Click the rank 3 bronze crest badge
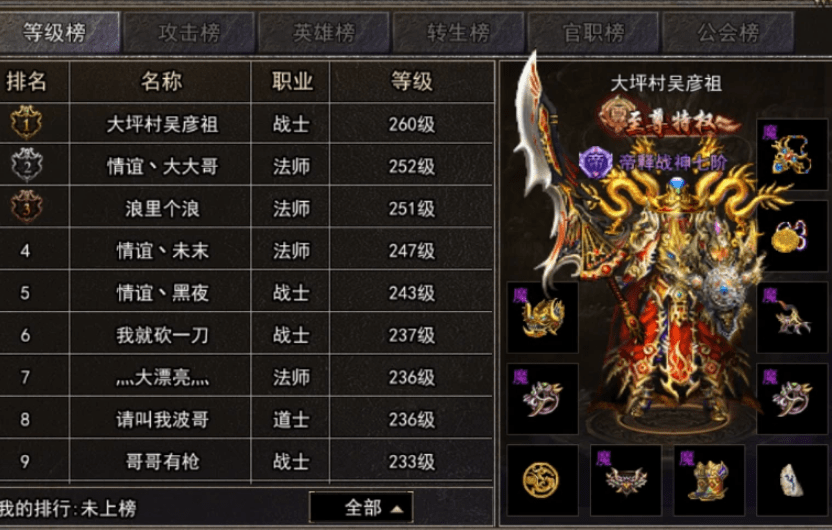Viewport: 832px width, 530px height. [27, 206]
